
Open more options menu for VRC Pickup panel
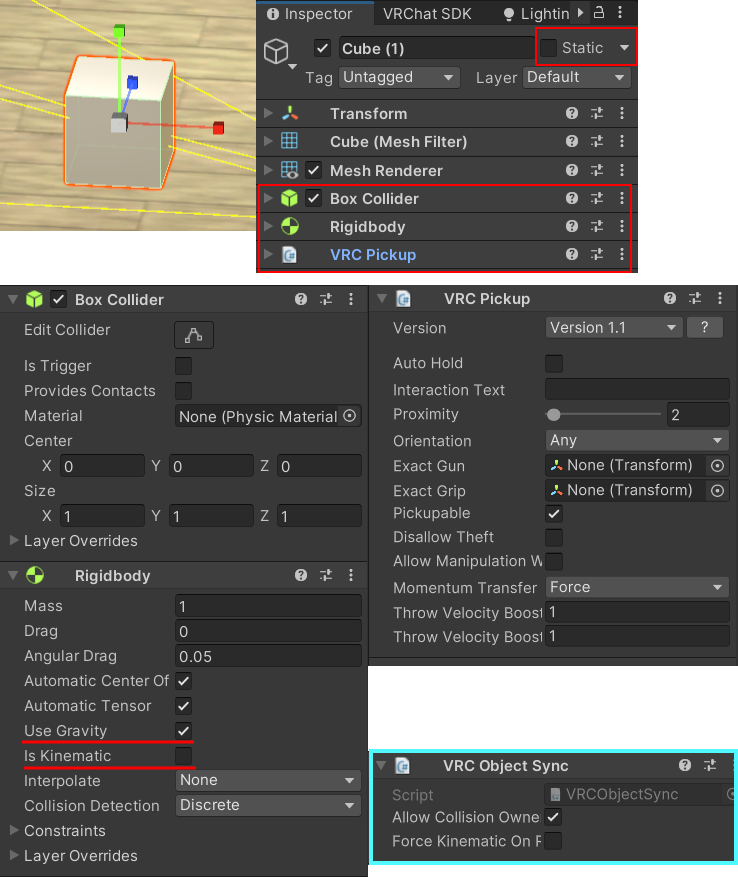coord(720,298)
